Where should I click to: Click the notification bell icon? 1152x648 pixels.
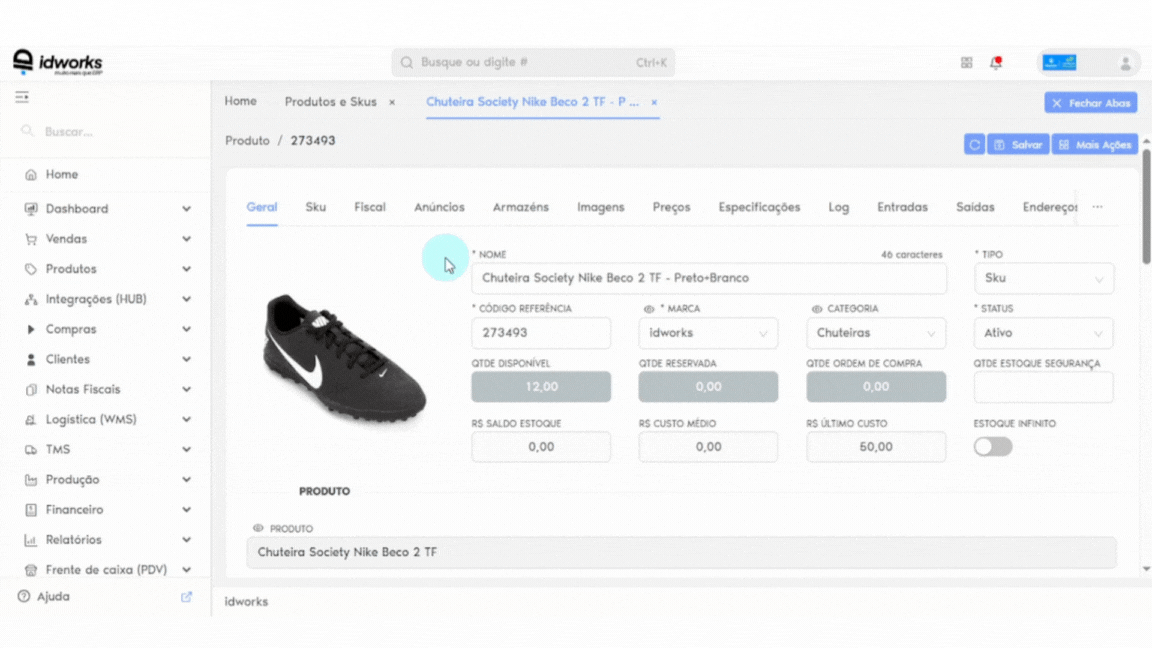tap(996, 62)
